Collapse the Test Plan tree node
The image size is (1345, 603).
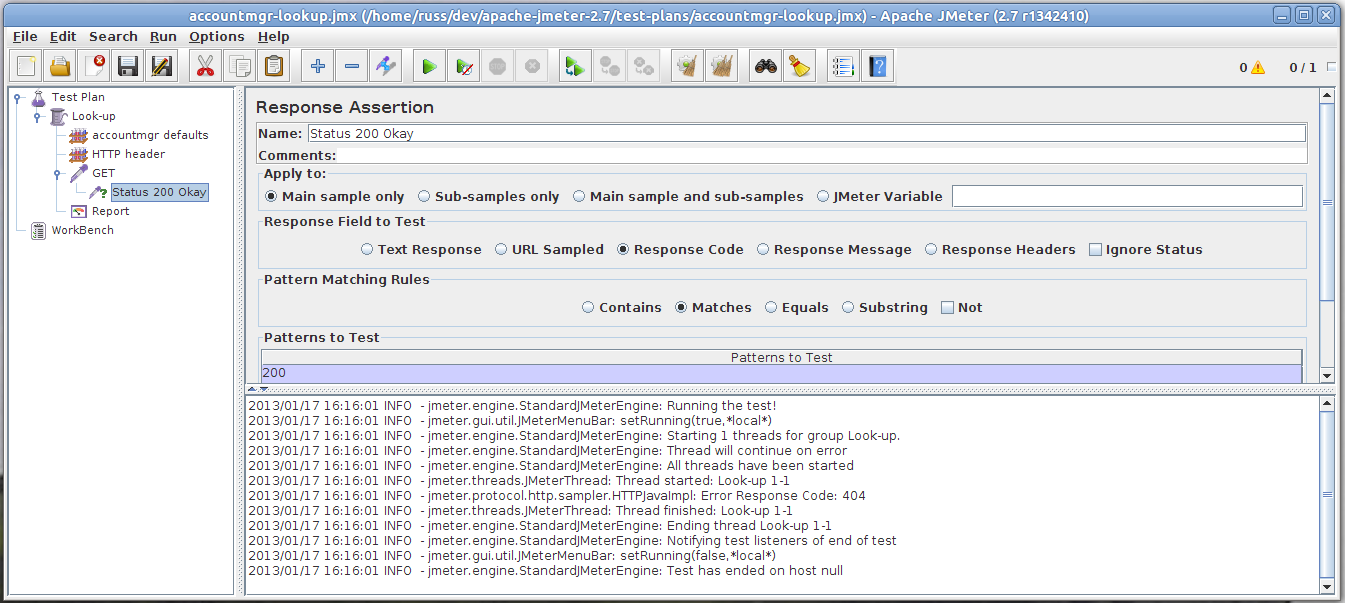click(17, 98)
